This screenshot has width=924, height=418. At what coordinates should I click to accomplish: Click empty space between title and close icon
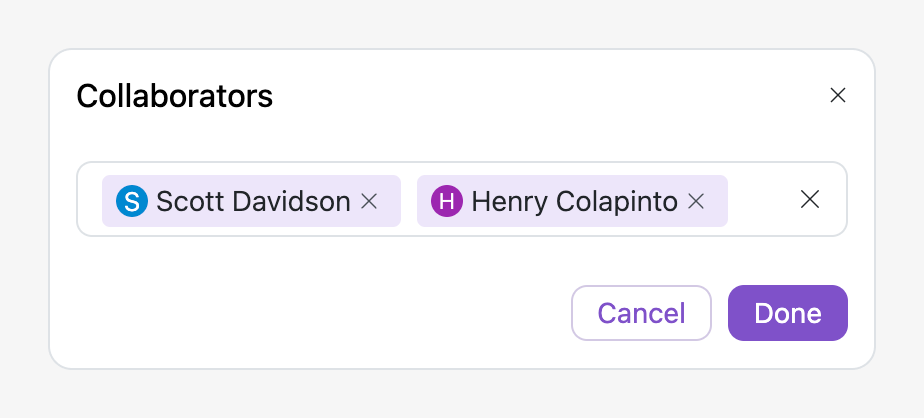pyautogui.click(x=550, y=96)
